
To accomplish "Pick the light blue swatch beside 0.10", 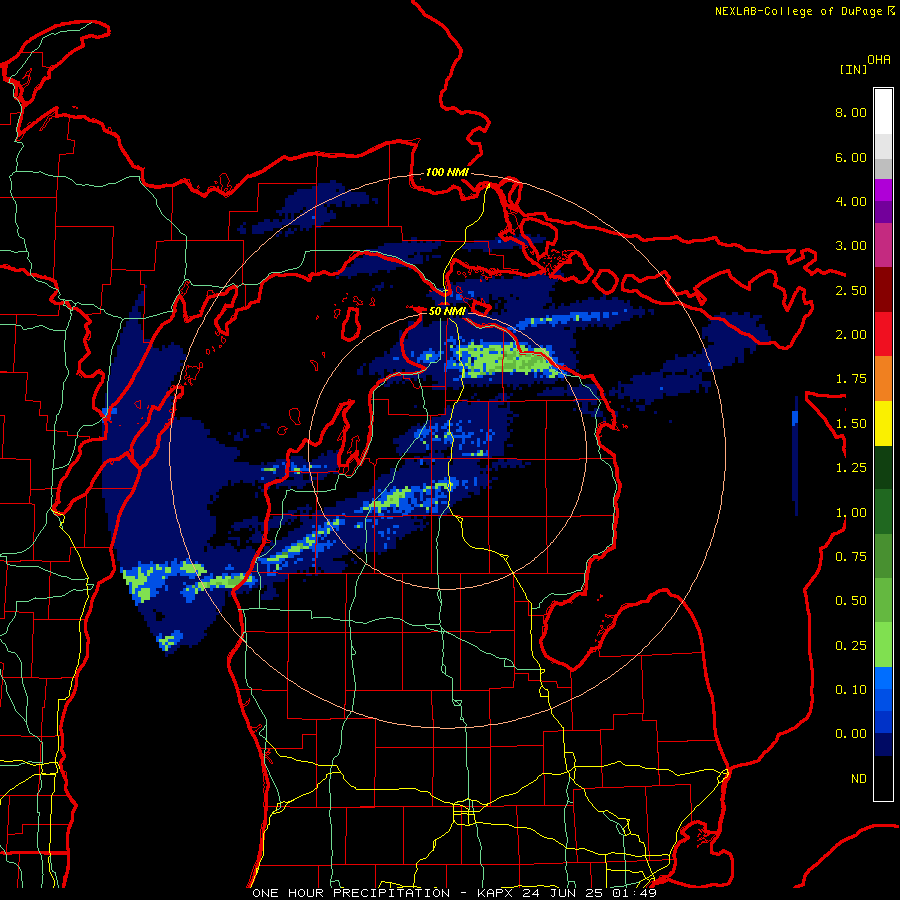I will click(883, 678).
